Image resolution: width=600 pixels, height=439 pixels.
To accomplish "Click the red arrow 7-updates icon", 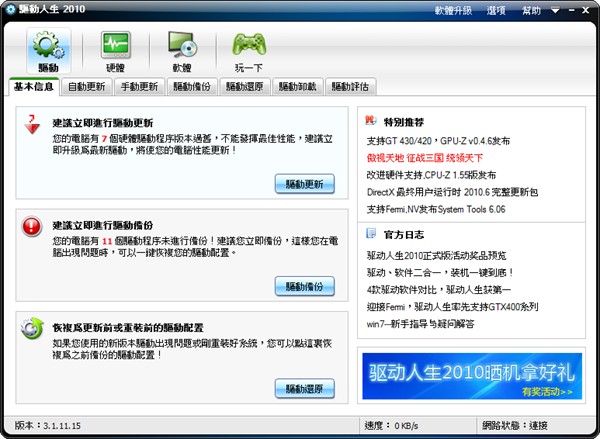I will [32, 124].
